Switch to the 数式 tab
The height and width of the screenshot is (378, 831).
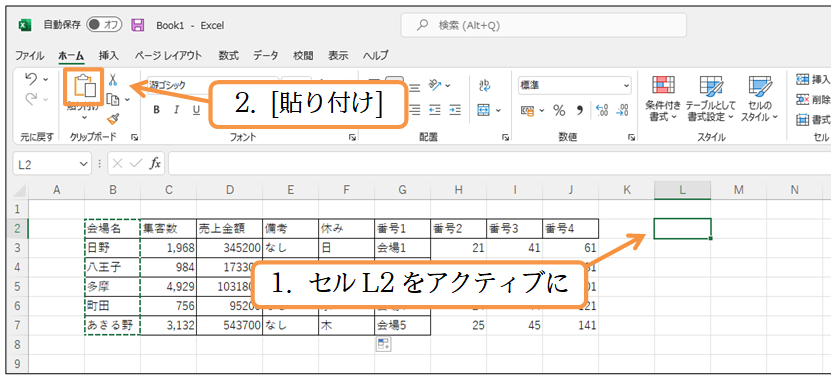(x=228, y=56)
